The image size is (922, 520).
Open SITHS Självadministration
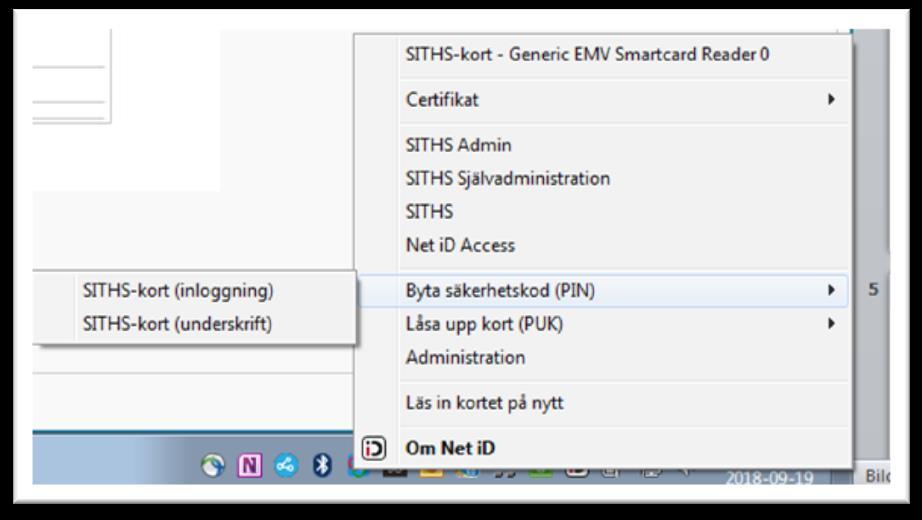click(603, 178)
